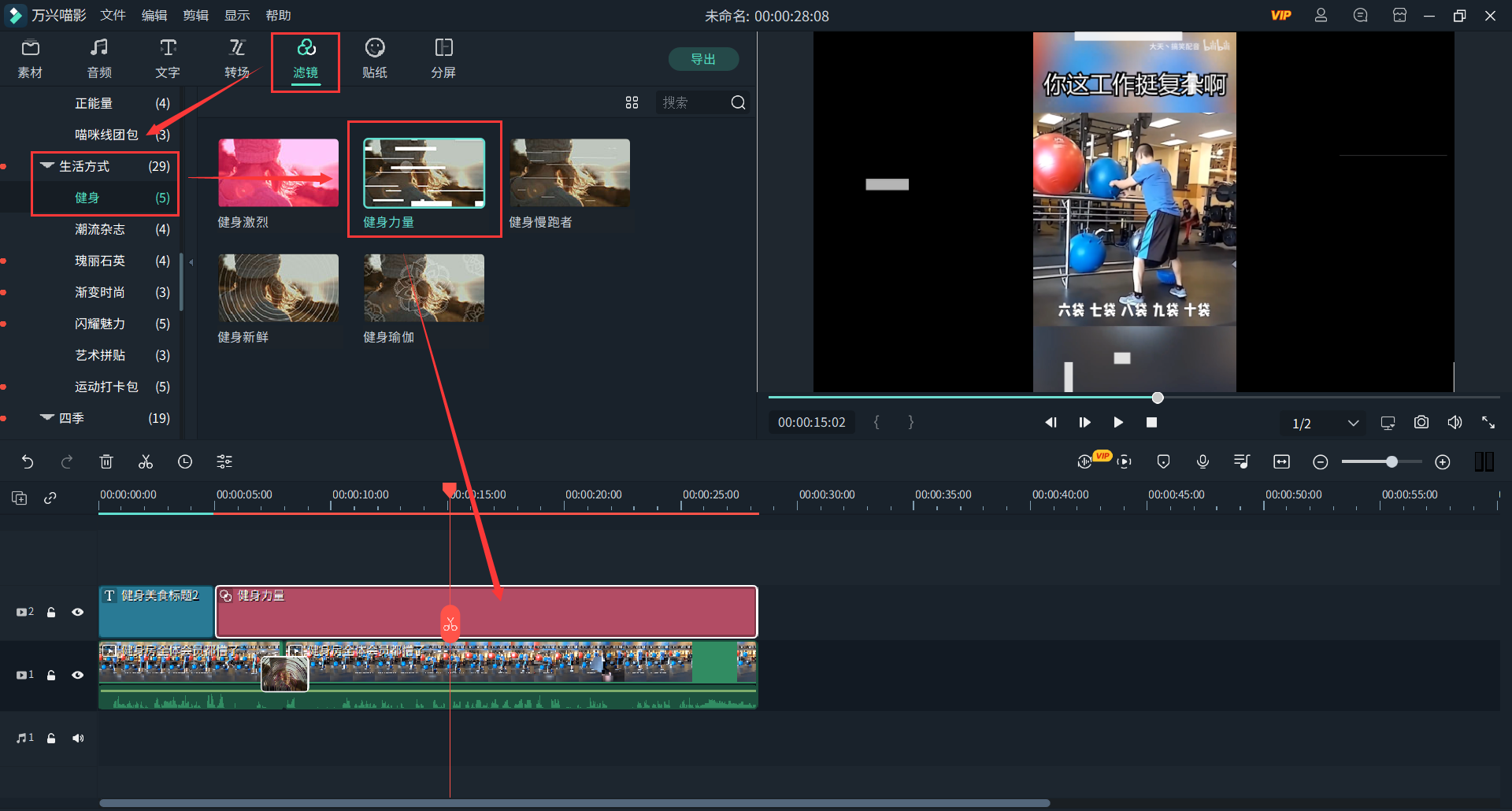
Task: Switch filter list to grid view
Action: (x=632, y=103)
